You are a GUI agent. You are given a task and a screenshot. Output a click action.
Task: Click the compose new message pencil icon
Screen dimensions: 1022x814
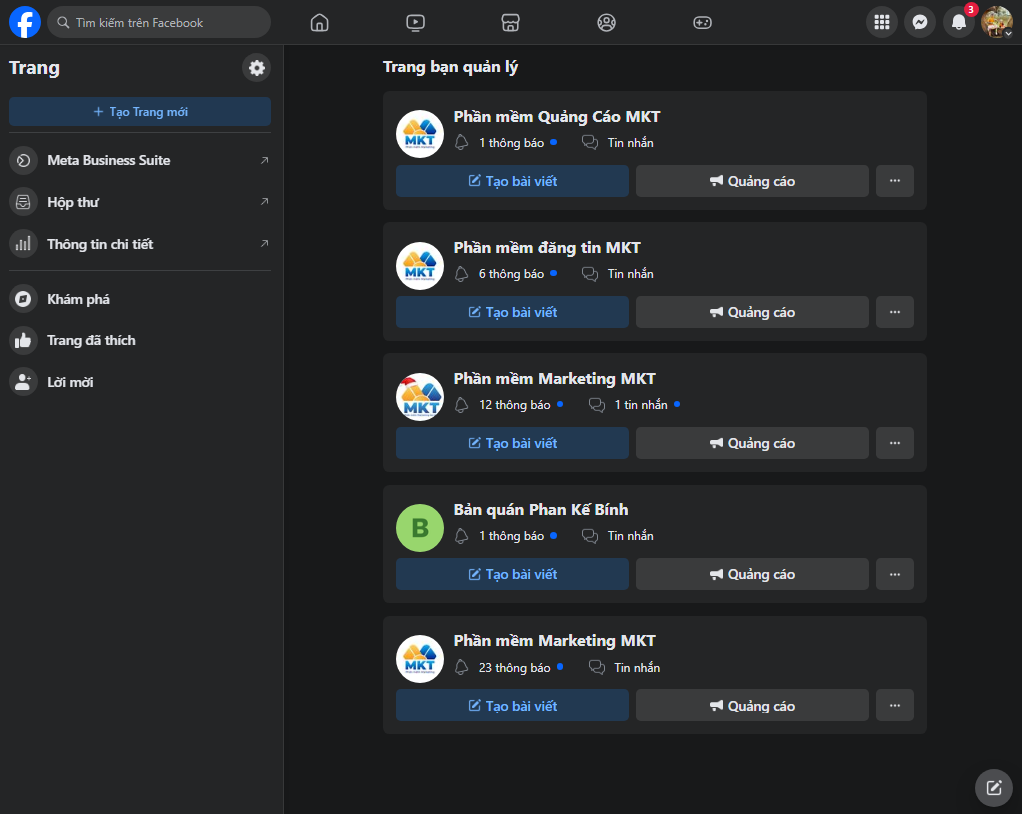993,787
